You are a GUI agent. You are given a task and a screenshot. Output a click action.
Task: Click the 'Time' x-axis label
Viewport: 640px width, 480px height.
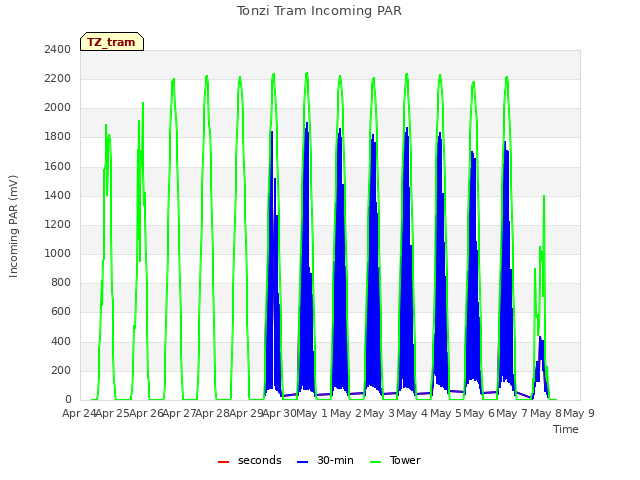566,429
